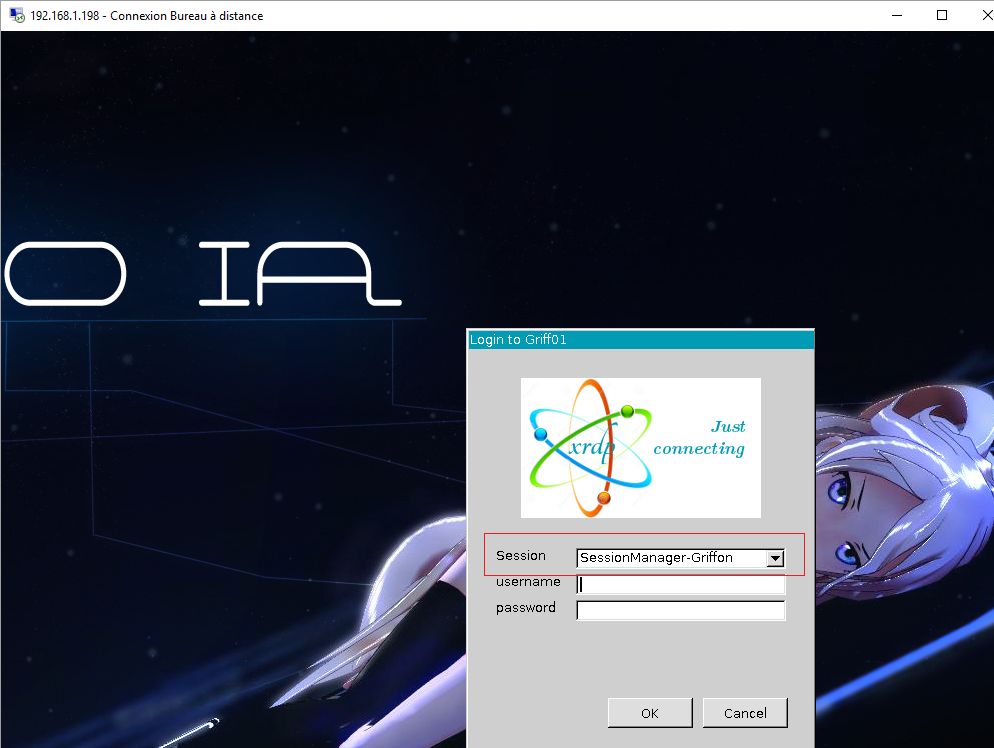
Task: Select the SessionManager-Griffon session field
Action: 680,558
